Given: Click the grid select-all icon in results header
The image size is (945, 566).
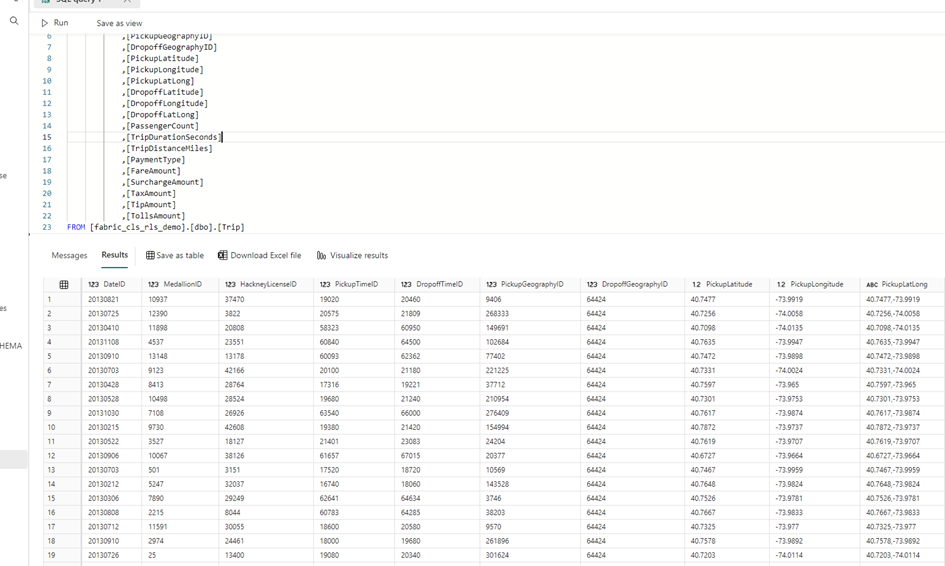Looking at the screenshot, I should [64, 285].
